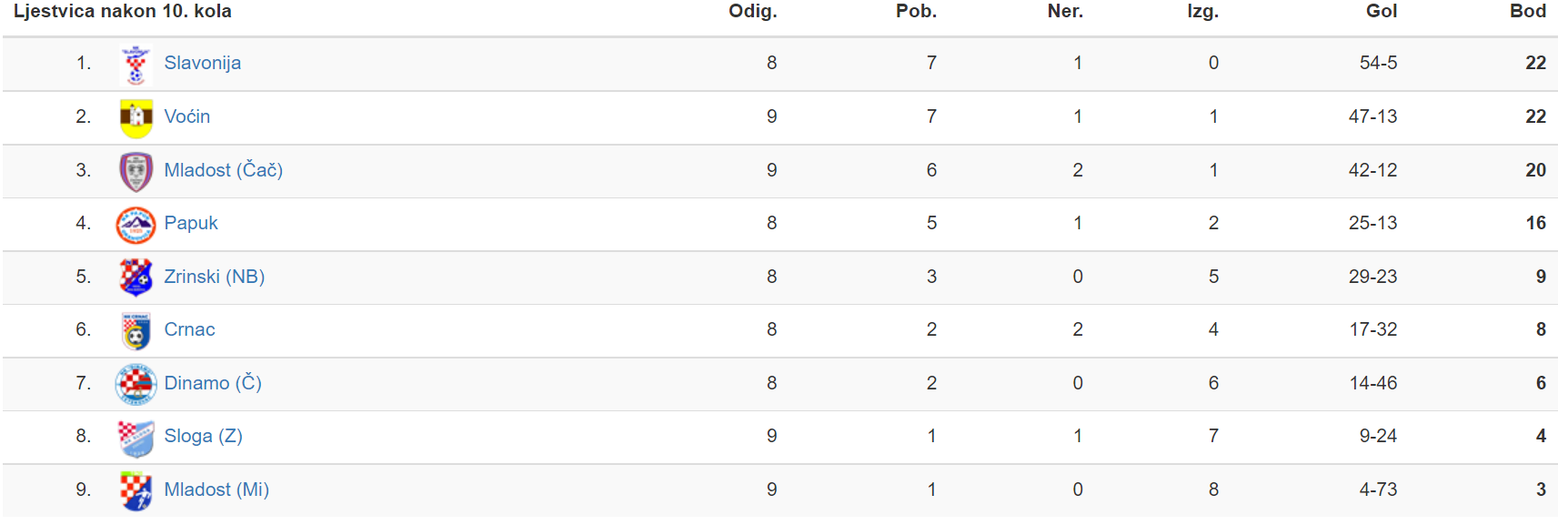Click the Slavonija club crest icon
This screenshot has width=1568, height=525.
pos(136,64)
